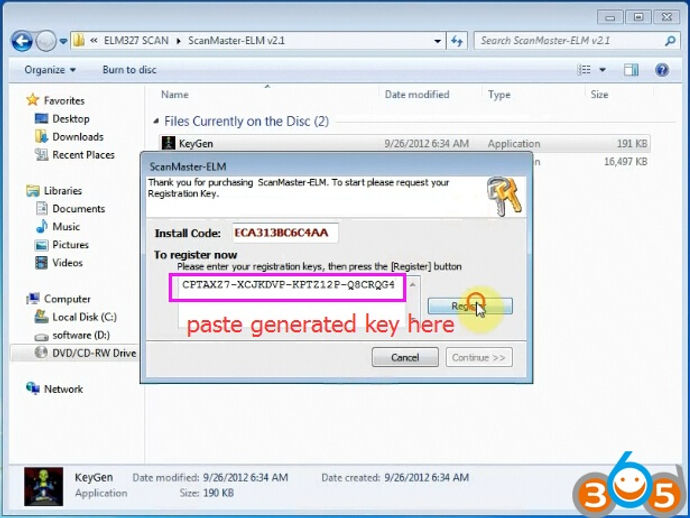Sort by the Name column header
The image size is (690, 518).
coord(175,94)
